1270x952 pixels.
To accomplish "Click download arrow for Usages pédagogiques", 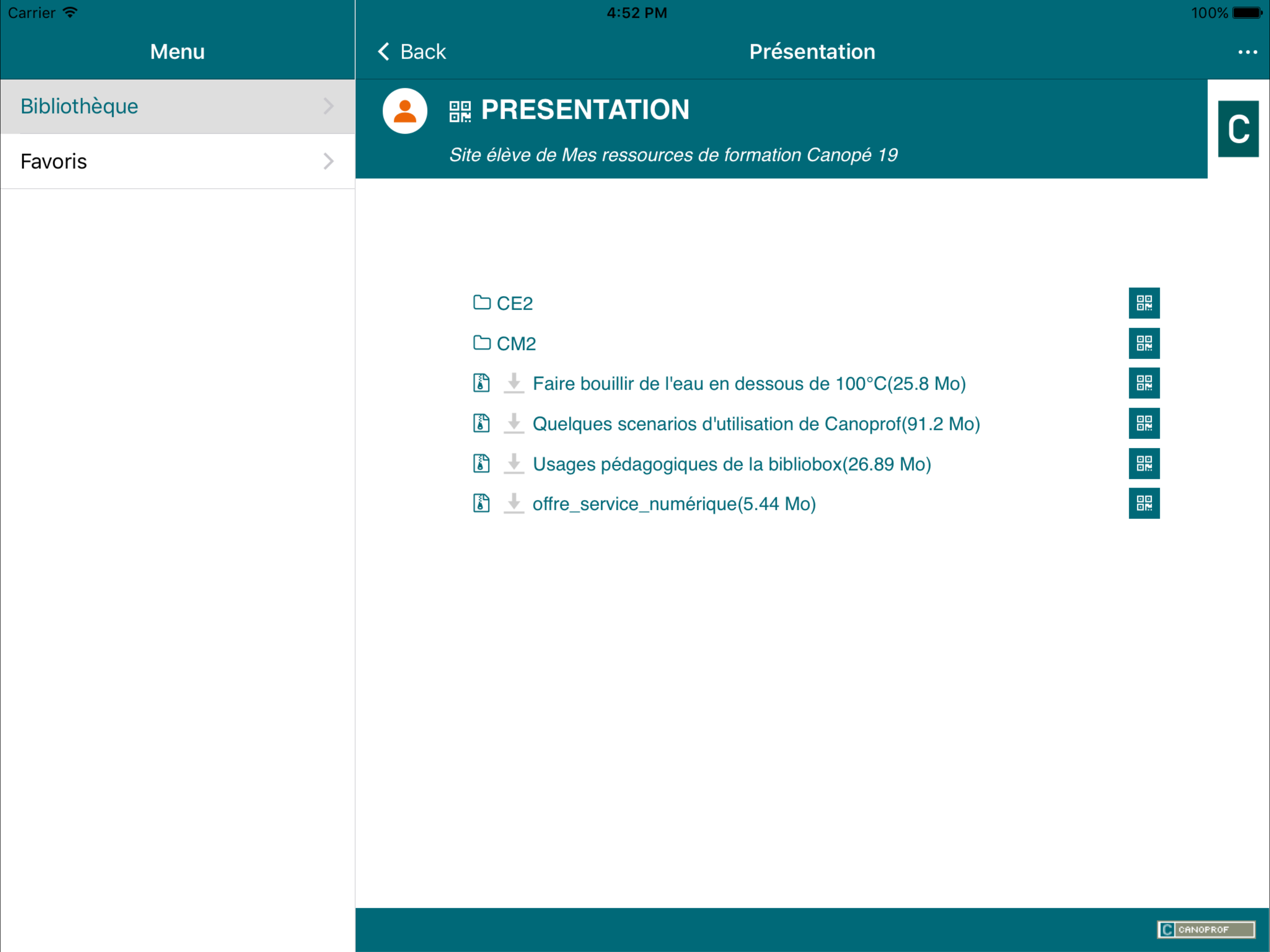I will tap(514, 463).
